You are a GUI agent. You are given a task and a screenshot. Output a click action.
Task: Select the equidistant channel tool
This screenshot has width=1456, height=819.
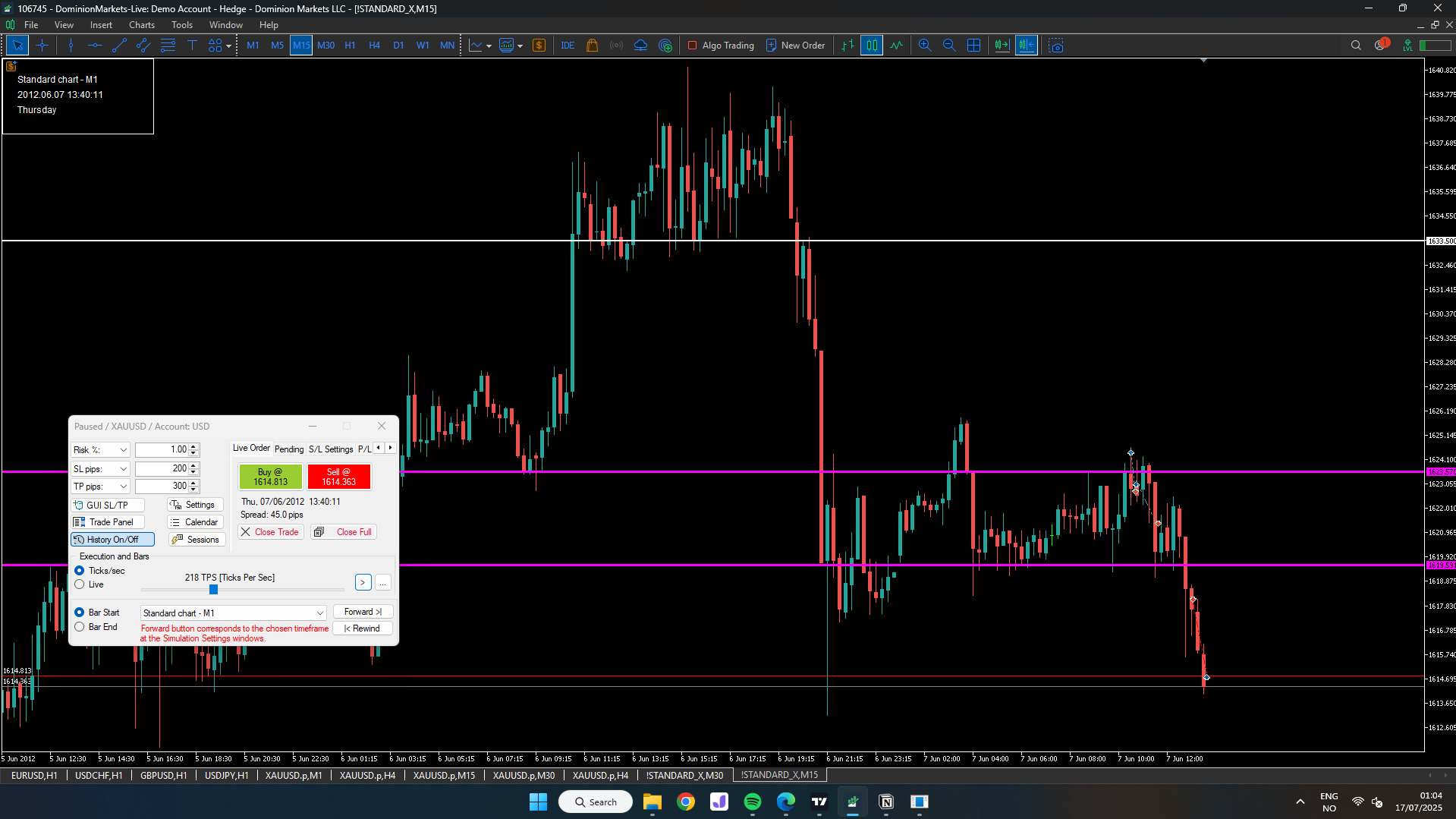coord(143,46)
